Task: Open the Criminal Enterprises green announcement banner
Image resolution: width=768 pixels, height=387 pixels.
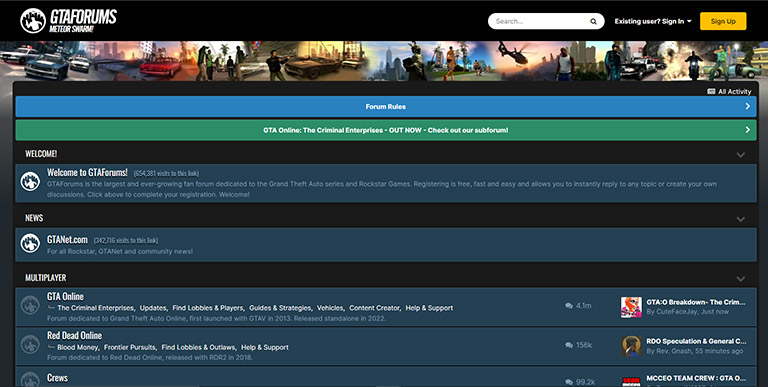Action: pos(386,130)
